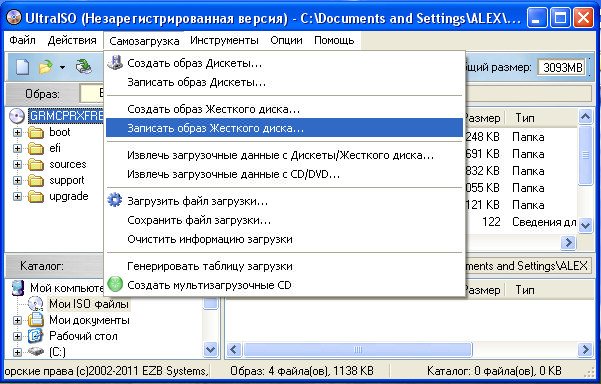601x384 pixels.
Task: Click the UltraISO disc icon in title bar
Action: 14,17
